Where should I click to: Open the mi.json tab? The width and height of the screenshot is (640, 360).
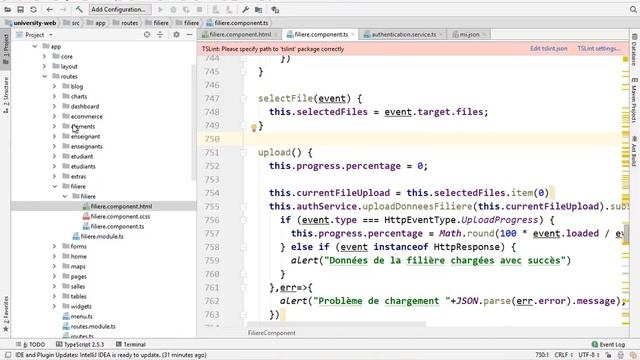click(x=469, y=35)
